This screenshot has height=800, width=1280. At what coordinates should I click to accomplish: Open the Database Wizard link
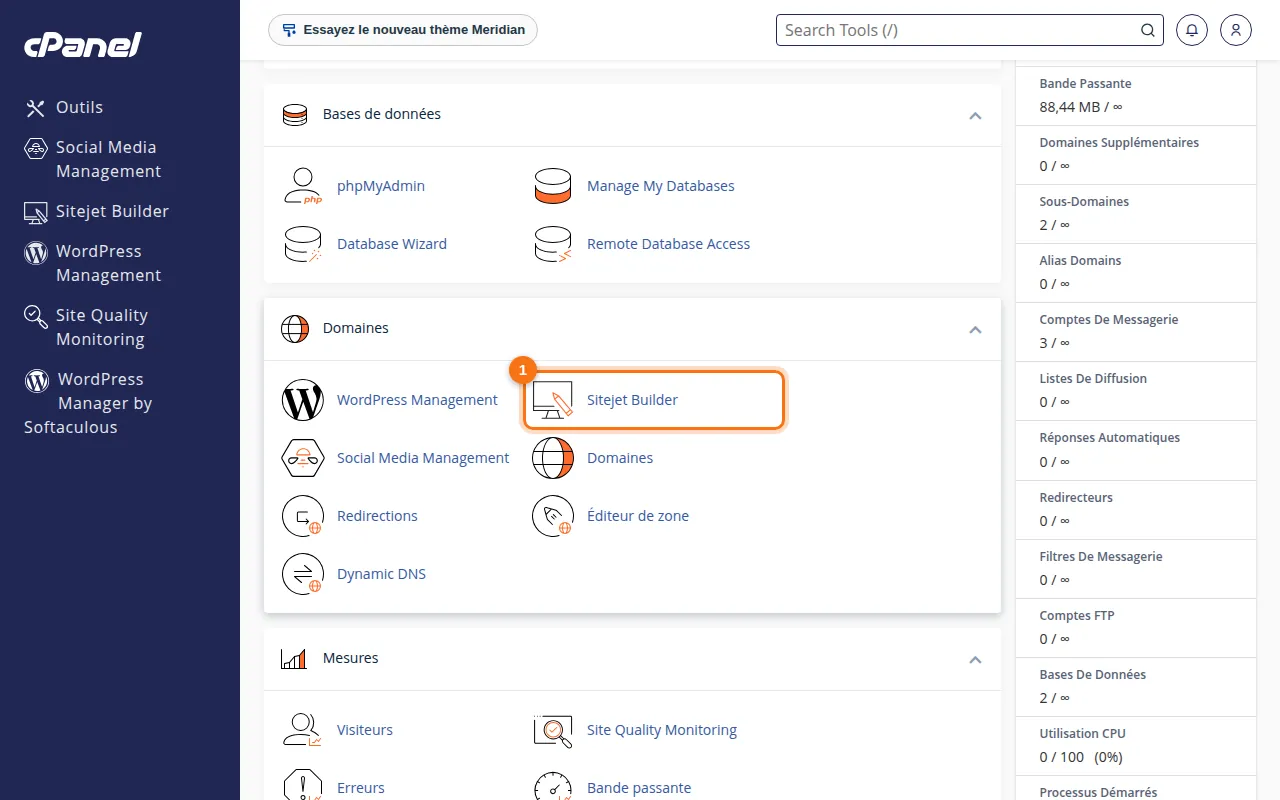[392, 244]
